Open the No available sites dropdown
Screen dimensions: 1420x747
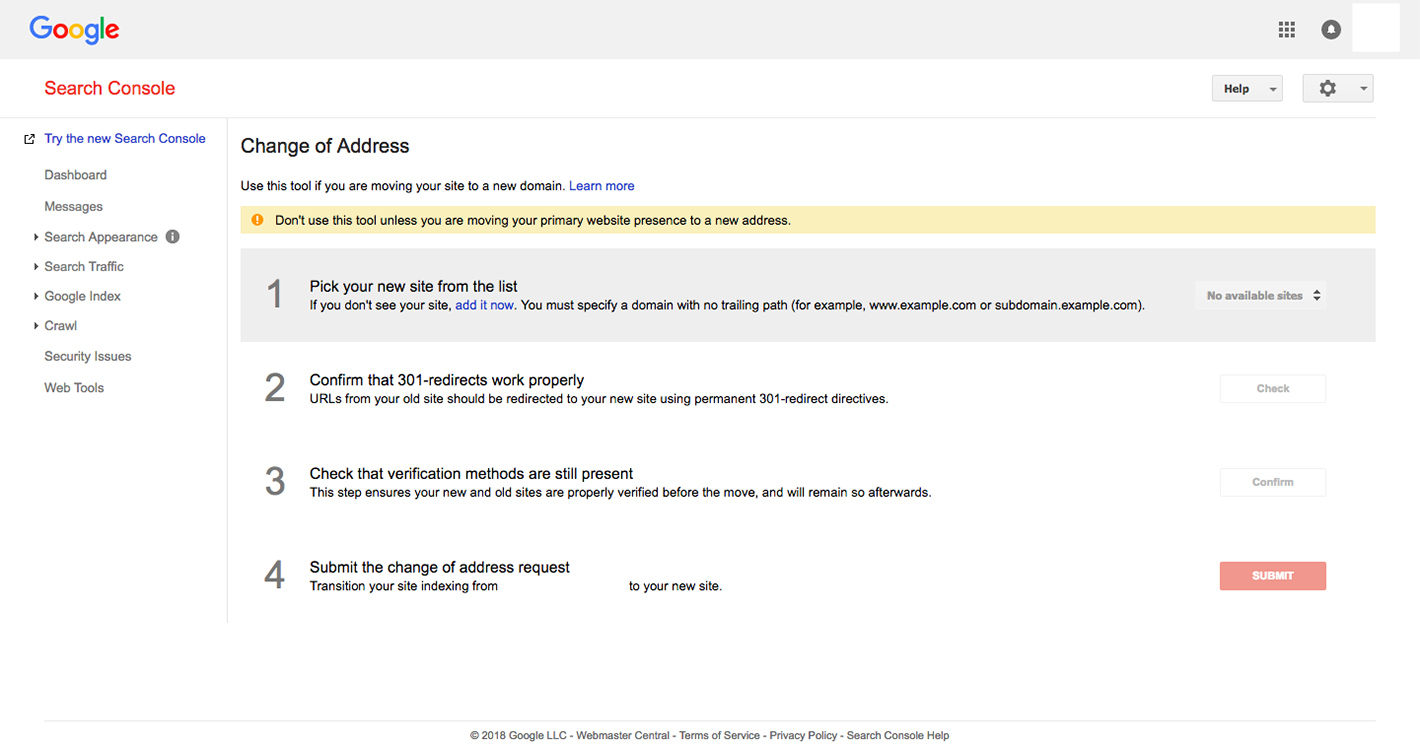pos(1262,295)
